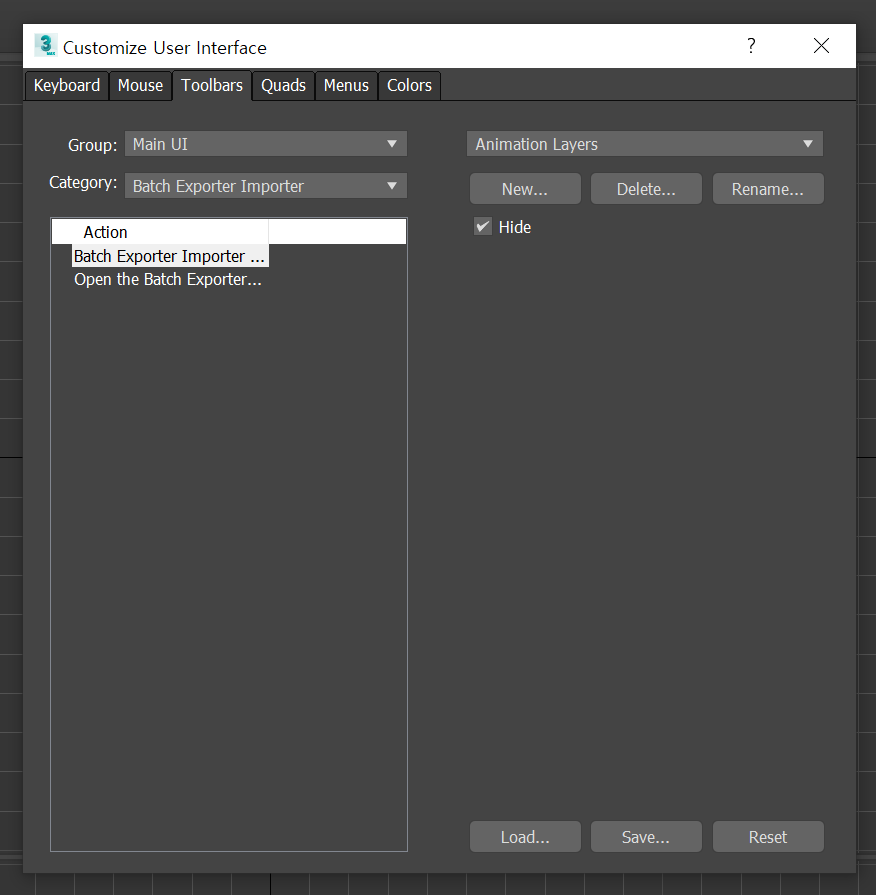Click the question mark help button

(751, 46)
